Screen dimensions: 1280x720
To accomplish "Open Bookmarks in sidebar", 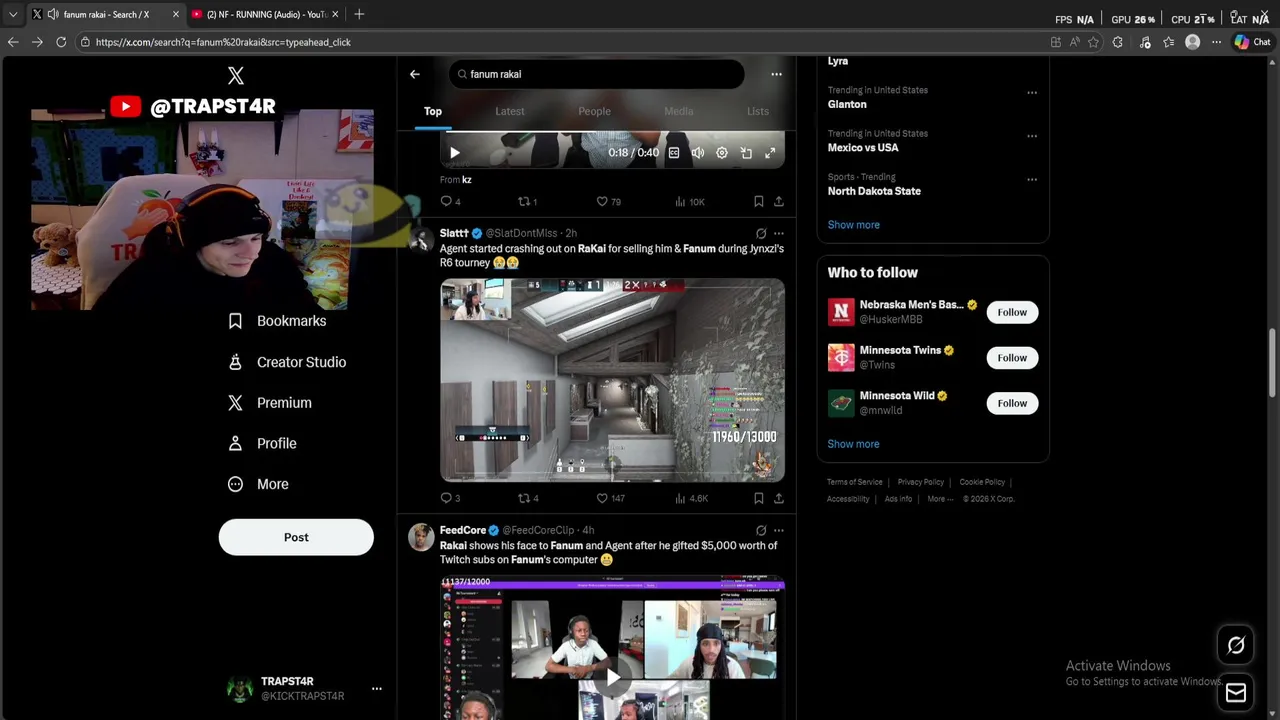I will (277, 321).
